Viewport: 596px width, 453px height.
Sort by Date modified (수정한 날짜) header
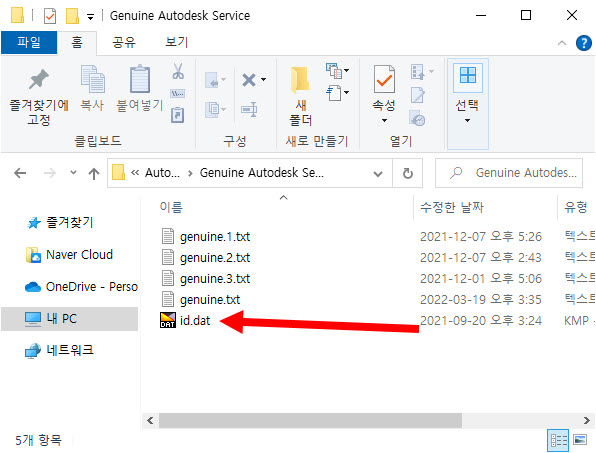point(452,207)
